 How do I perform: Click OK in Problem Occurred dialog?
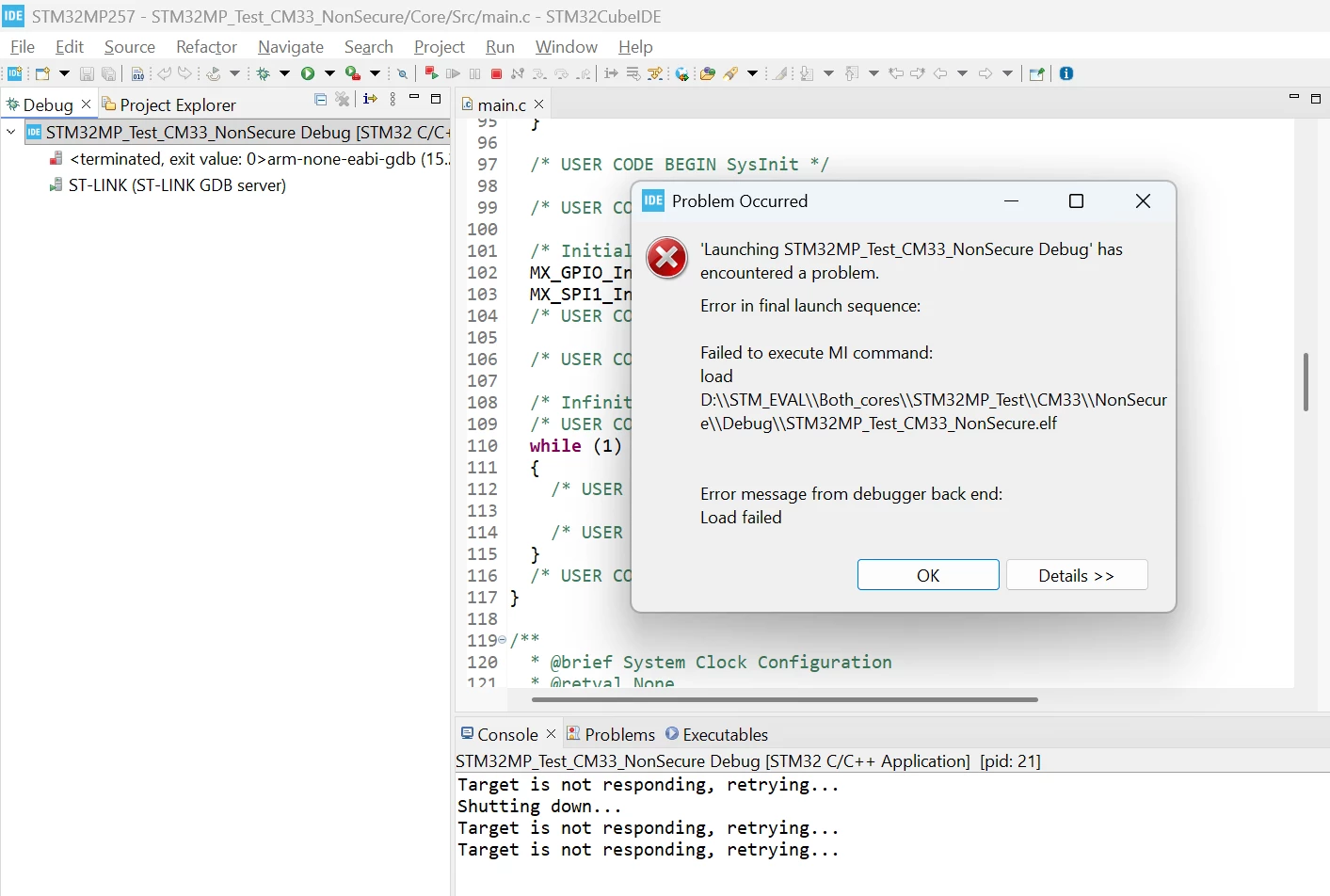[928, 575]
